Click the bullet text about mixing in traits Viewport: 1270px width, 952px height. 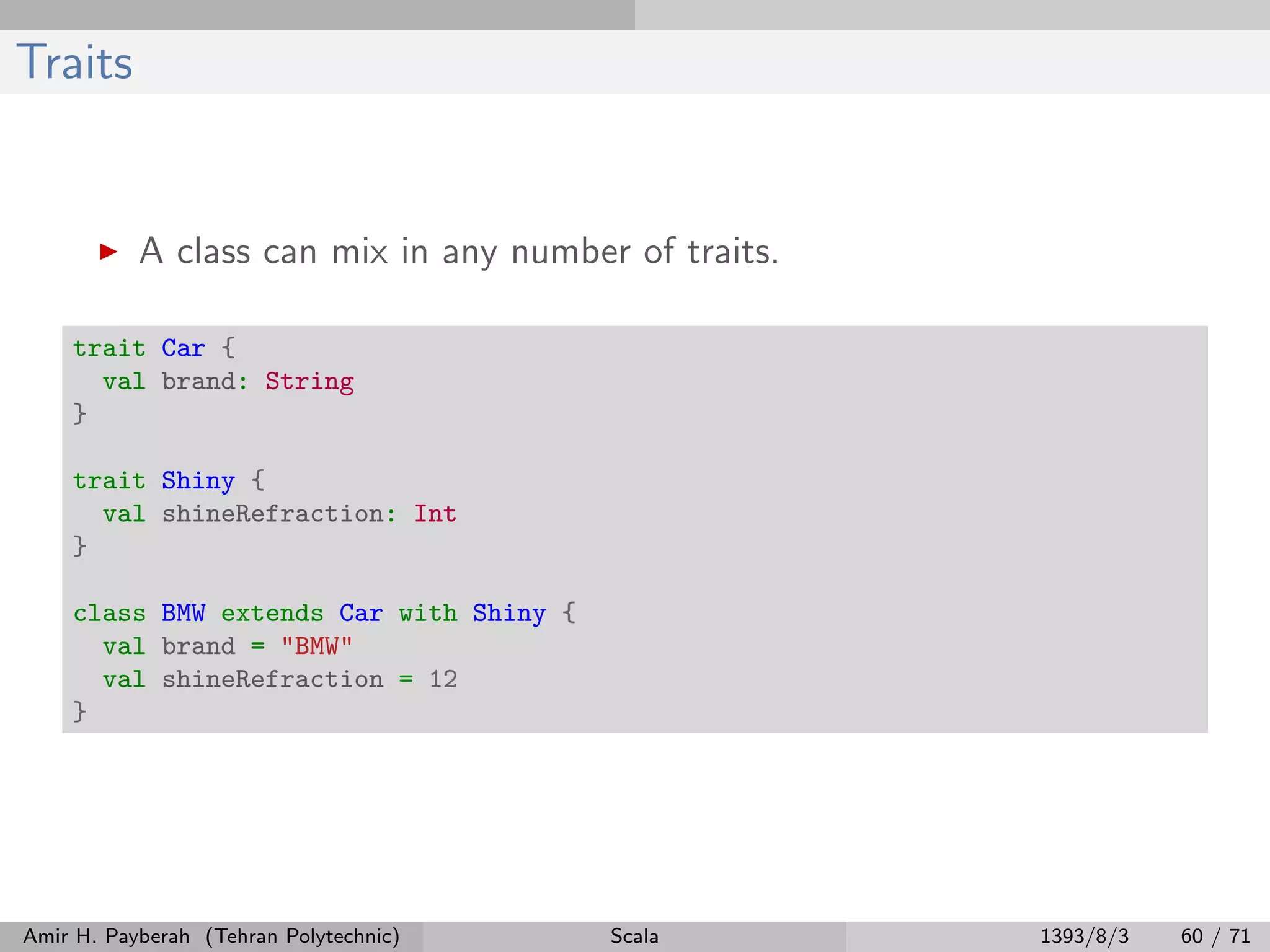[x=459, y=252]
